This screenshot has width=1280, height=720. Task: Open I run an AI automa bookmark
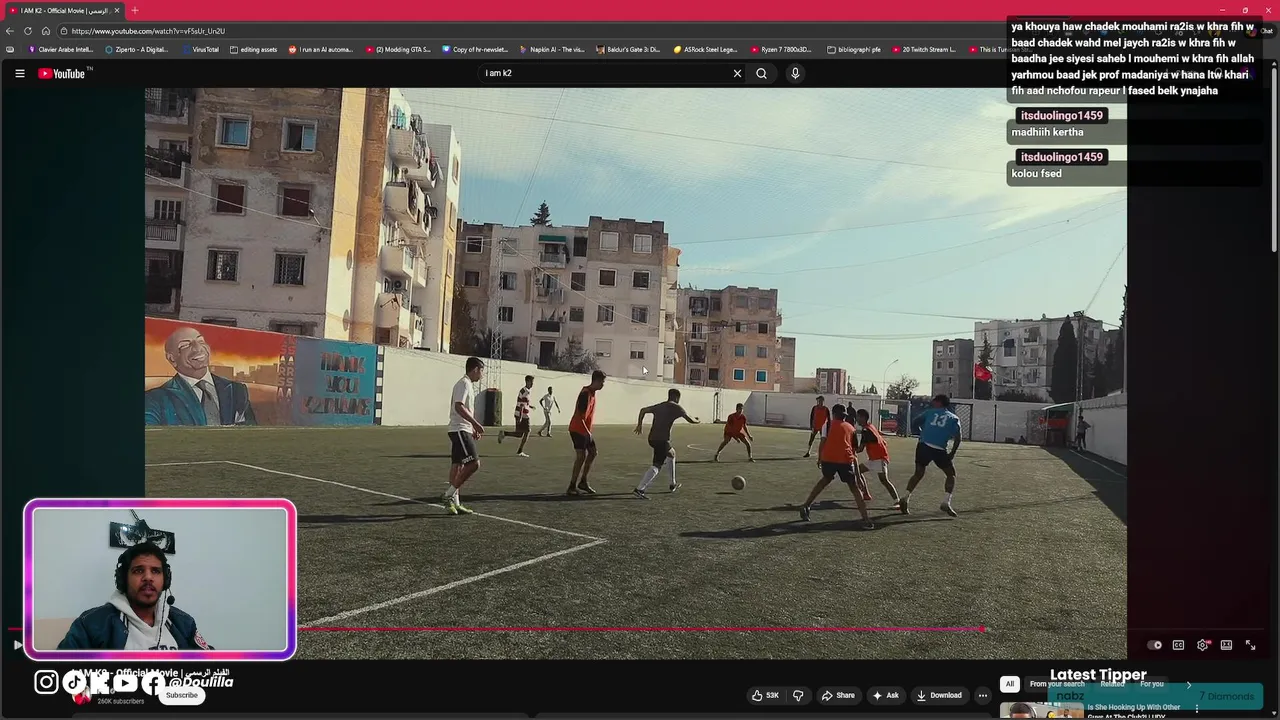point(321,49)
